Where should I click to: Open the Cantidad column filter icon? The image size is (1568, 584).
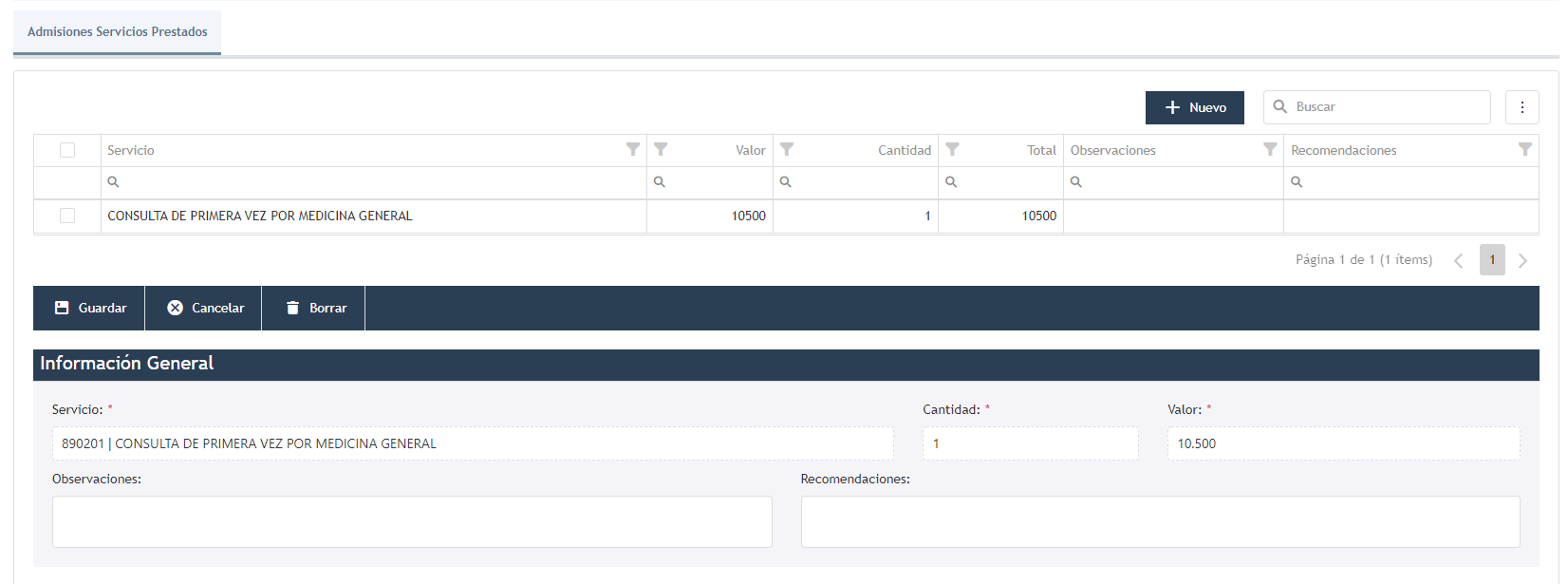click(787, 149)
